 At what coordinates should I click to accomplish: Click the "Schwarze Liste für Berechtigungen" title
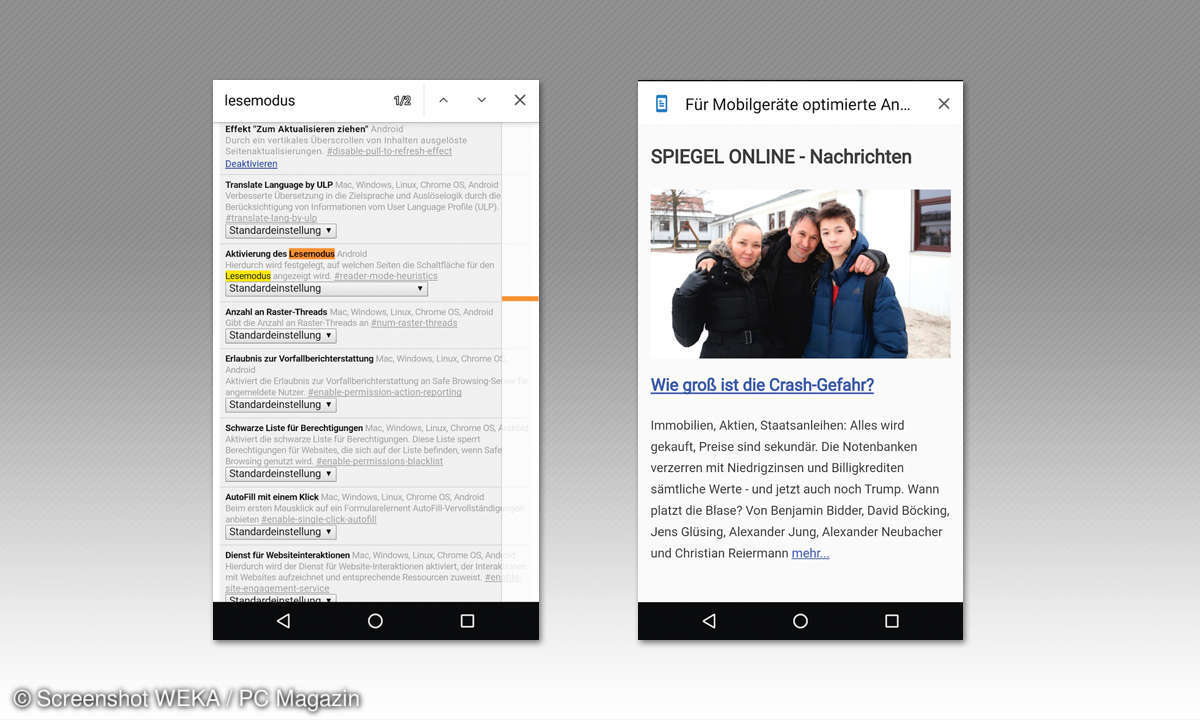295,428
